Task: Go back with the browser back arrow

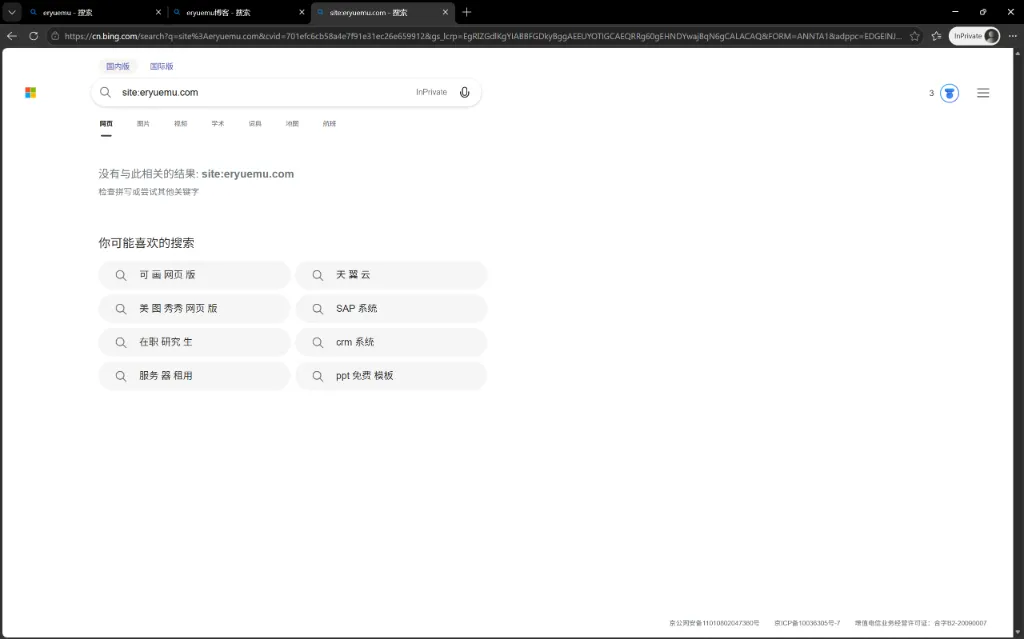Action: (x=12, y=36)
